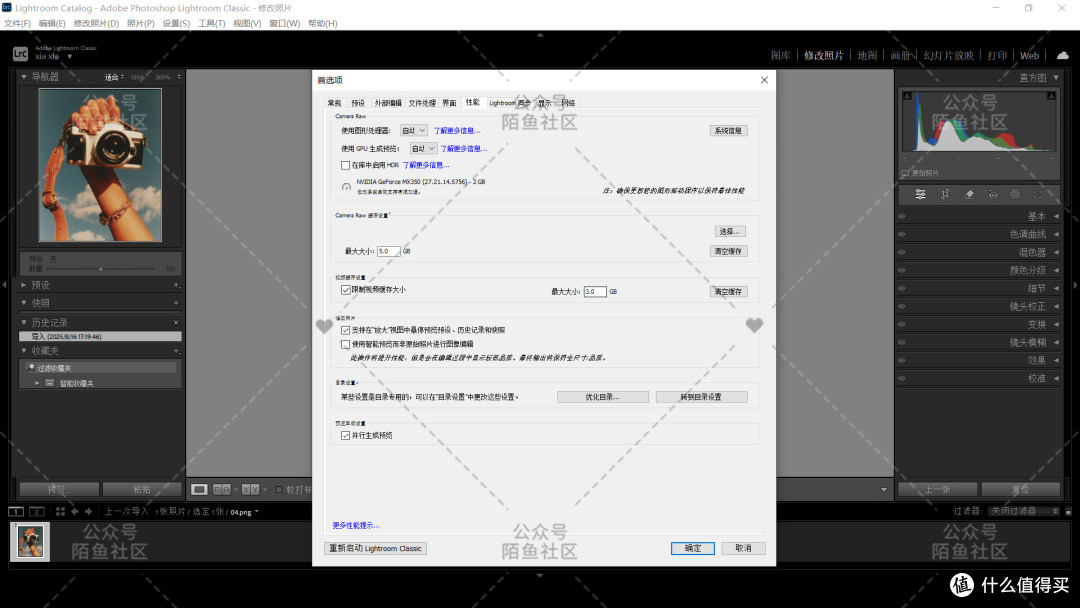Enable soft proofing checkbox in toolbar
Viewport: 1080px width, 608px height.
[x=279, y=490]
